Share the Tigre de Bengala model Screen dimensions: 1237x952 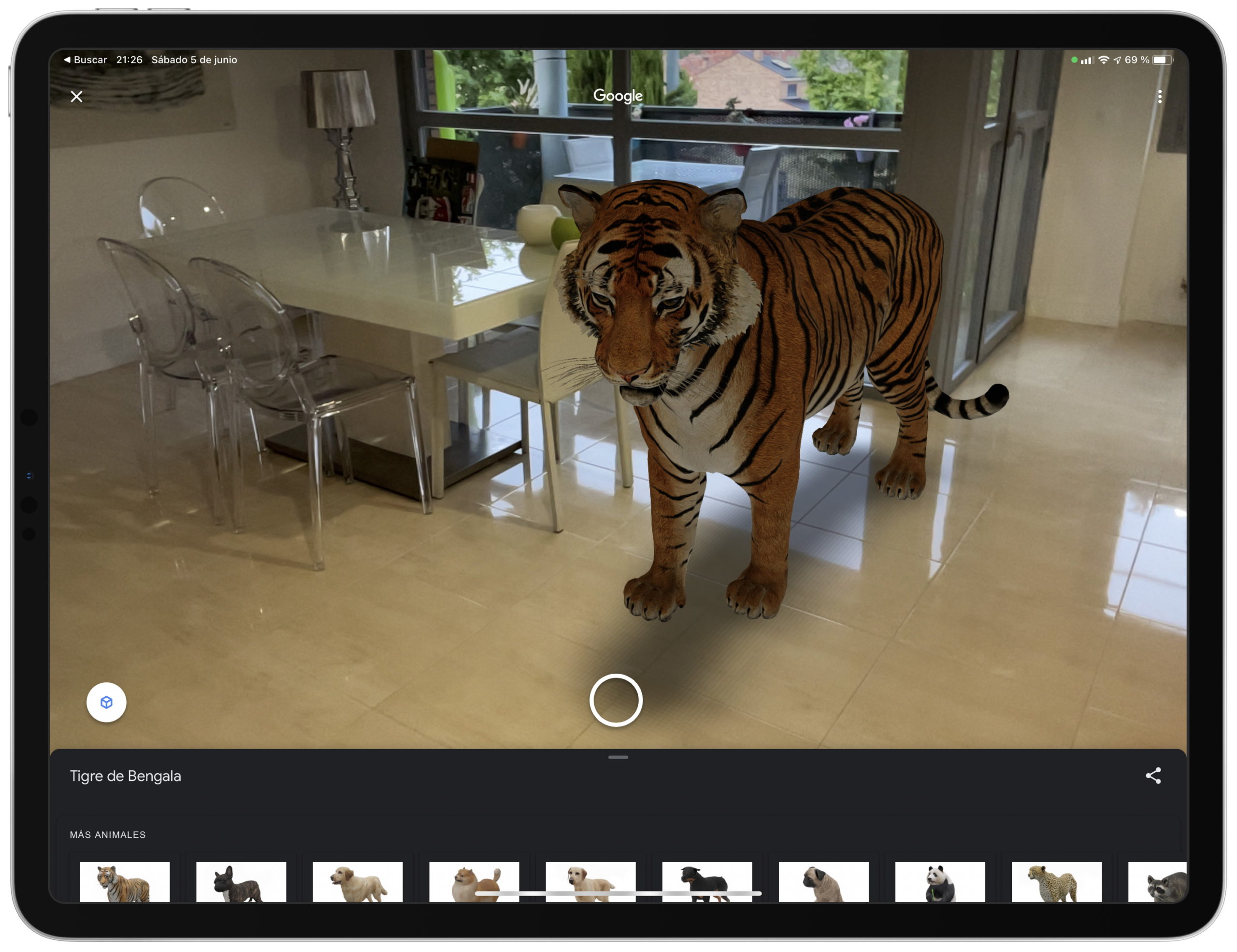click(x=1153, y=775)
